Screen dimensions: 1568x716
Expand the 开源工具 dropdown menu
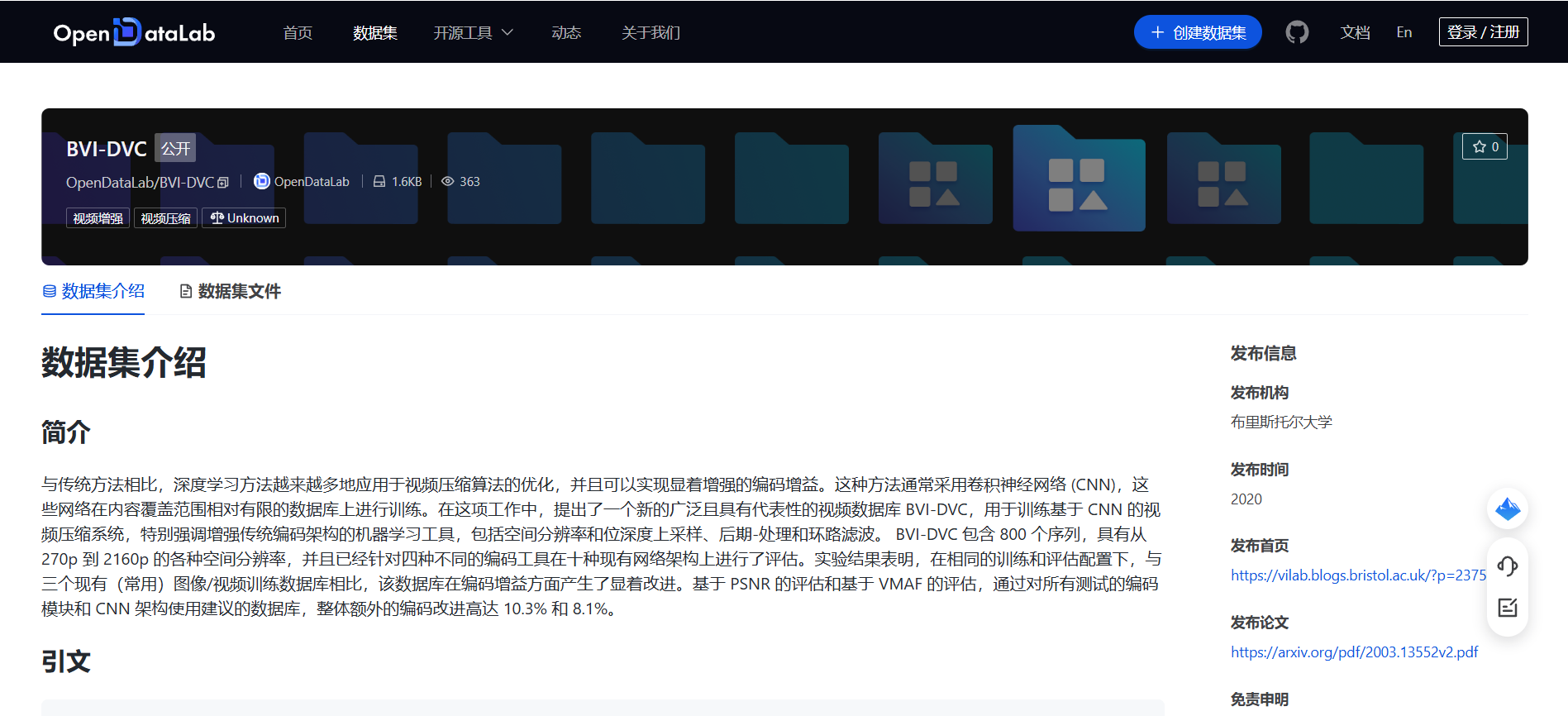474,32
